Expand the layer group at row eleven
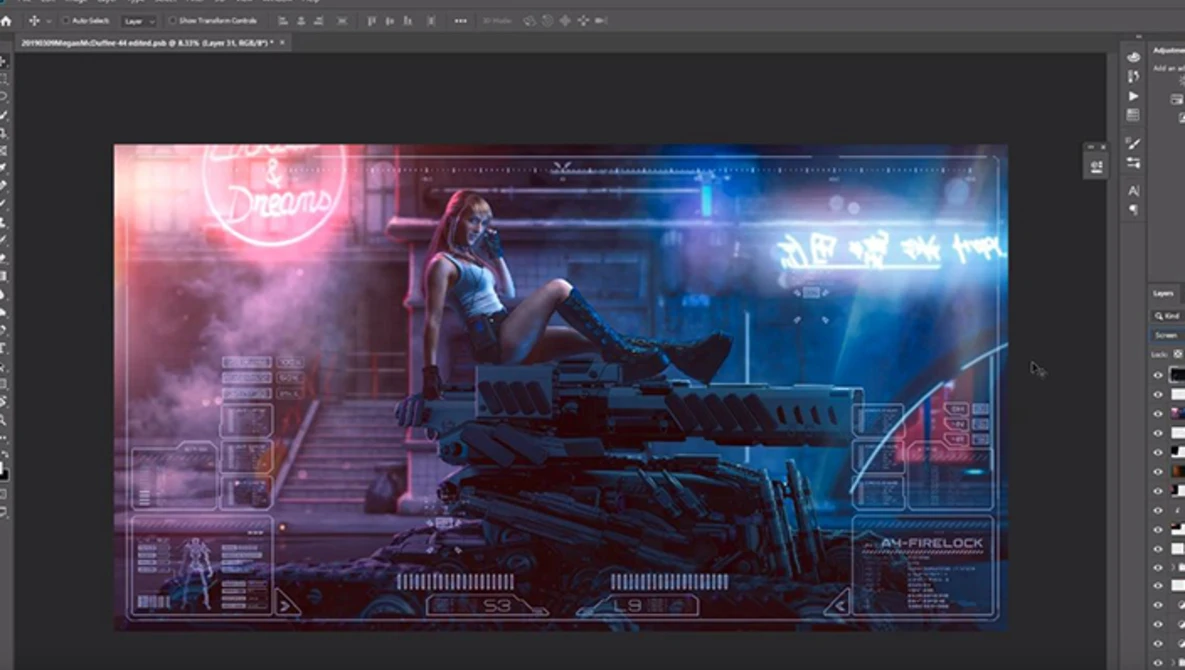Viewport: 1185px width, 670px height. pos(1174,567)
